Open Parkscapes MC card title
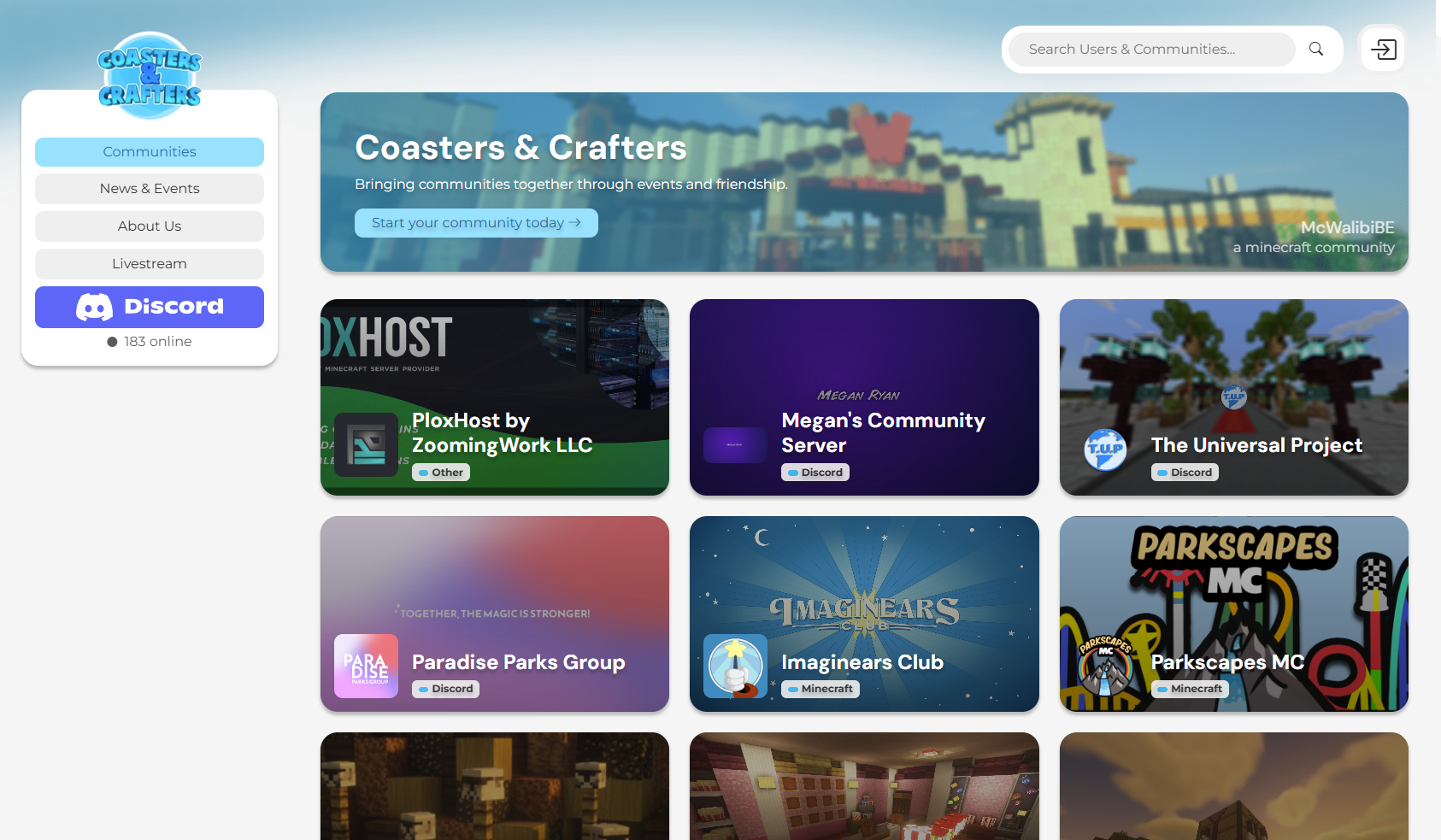 1227,662
